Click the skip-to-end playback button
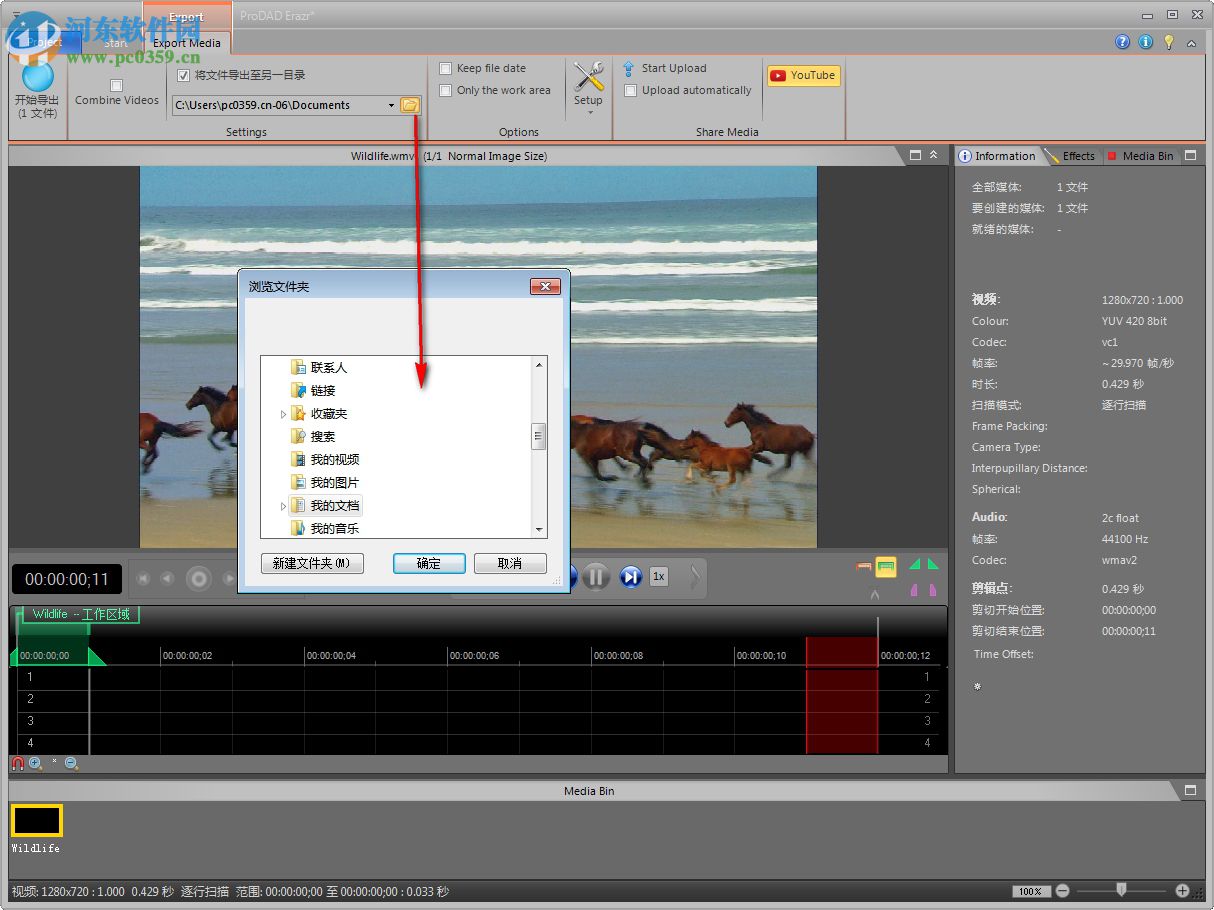 [x=630, y=576]
